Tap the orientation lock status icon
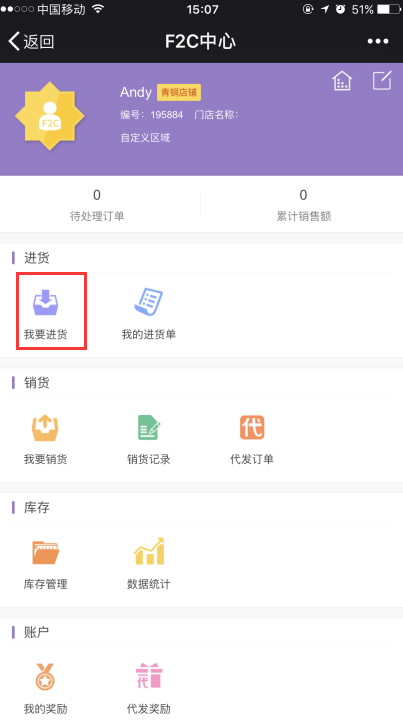The image size is (403, 726). coord(308,9)
